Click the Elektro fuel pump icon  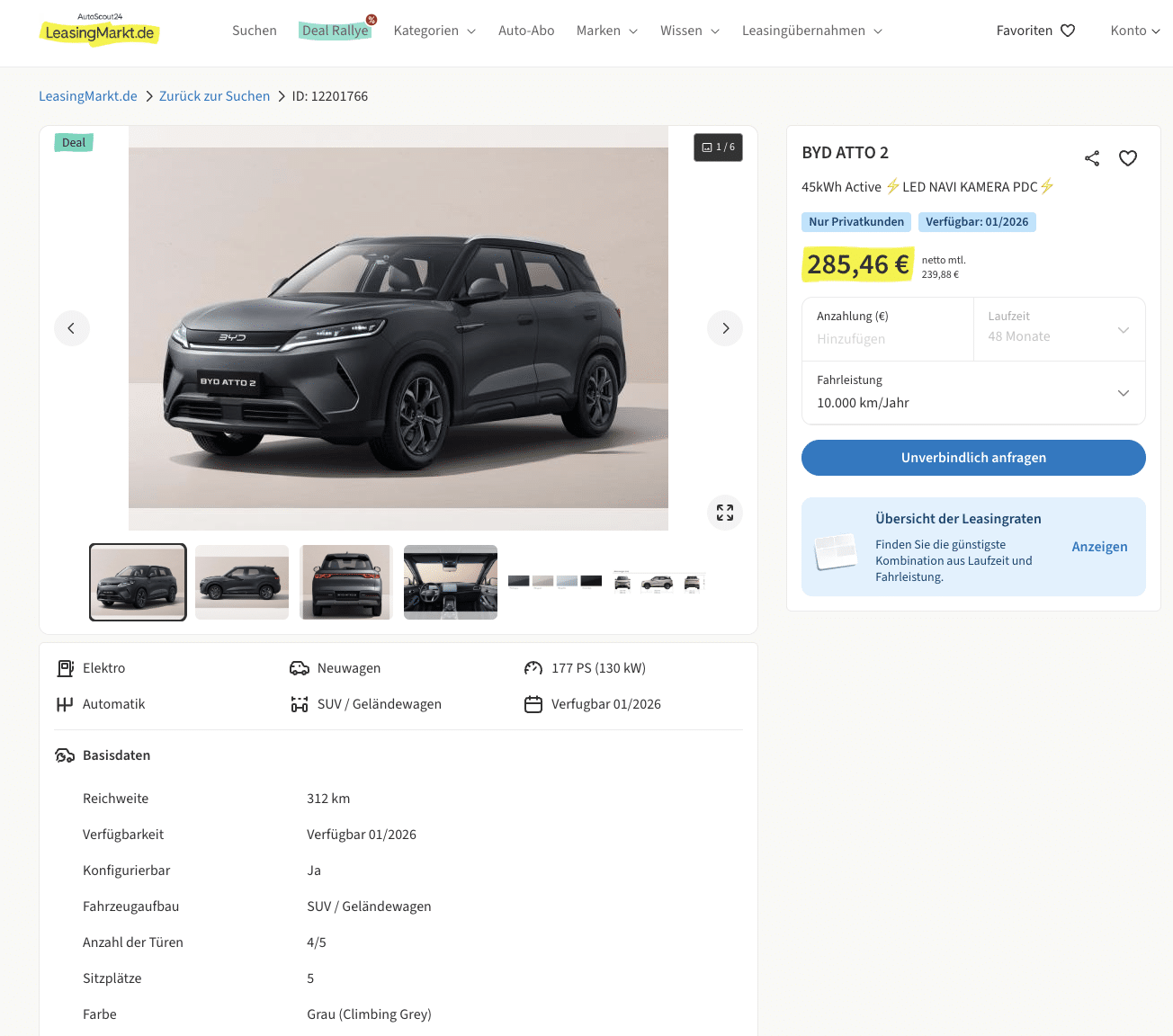point(65,668)
